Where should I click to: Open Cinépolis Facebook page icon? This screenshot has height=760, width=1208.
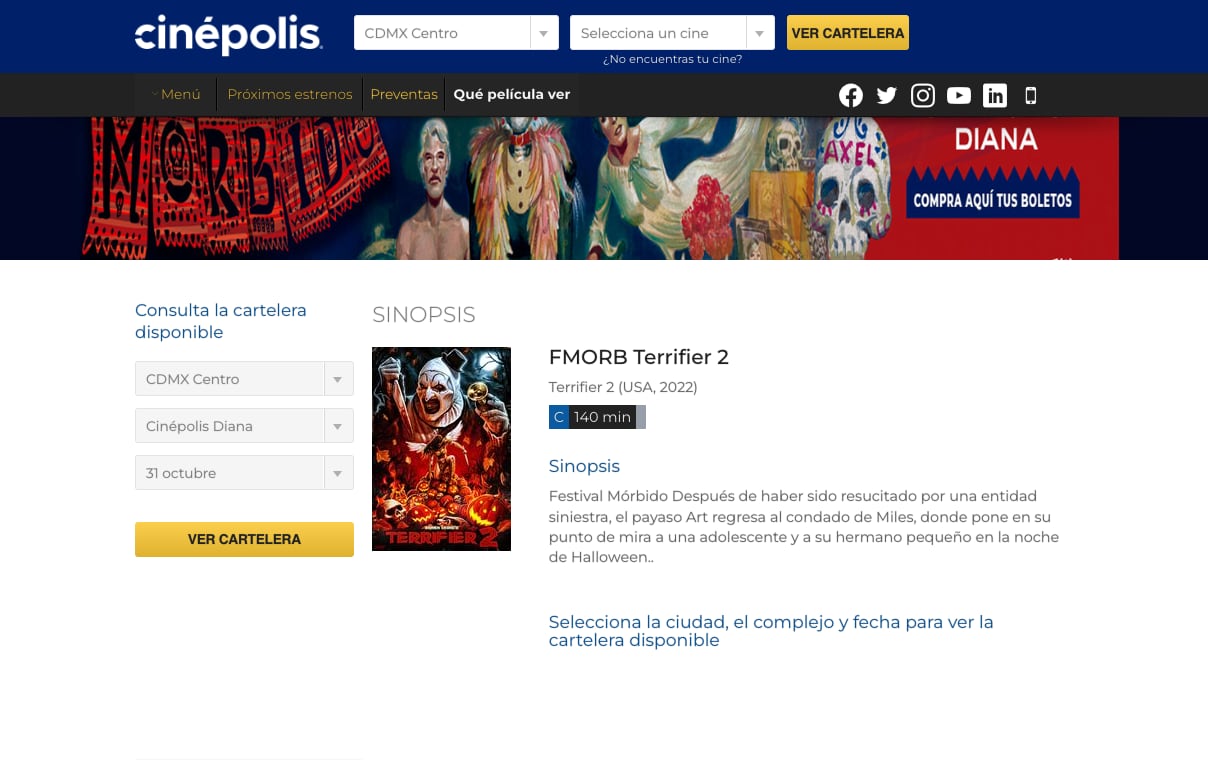[851, 95]
